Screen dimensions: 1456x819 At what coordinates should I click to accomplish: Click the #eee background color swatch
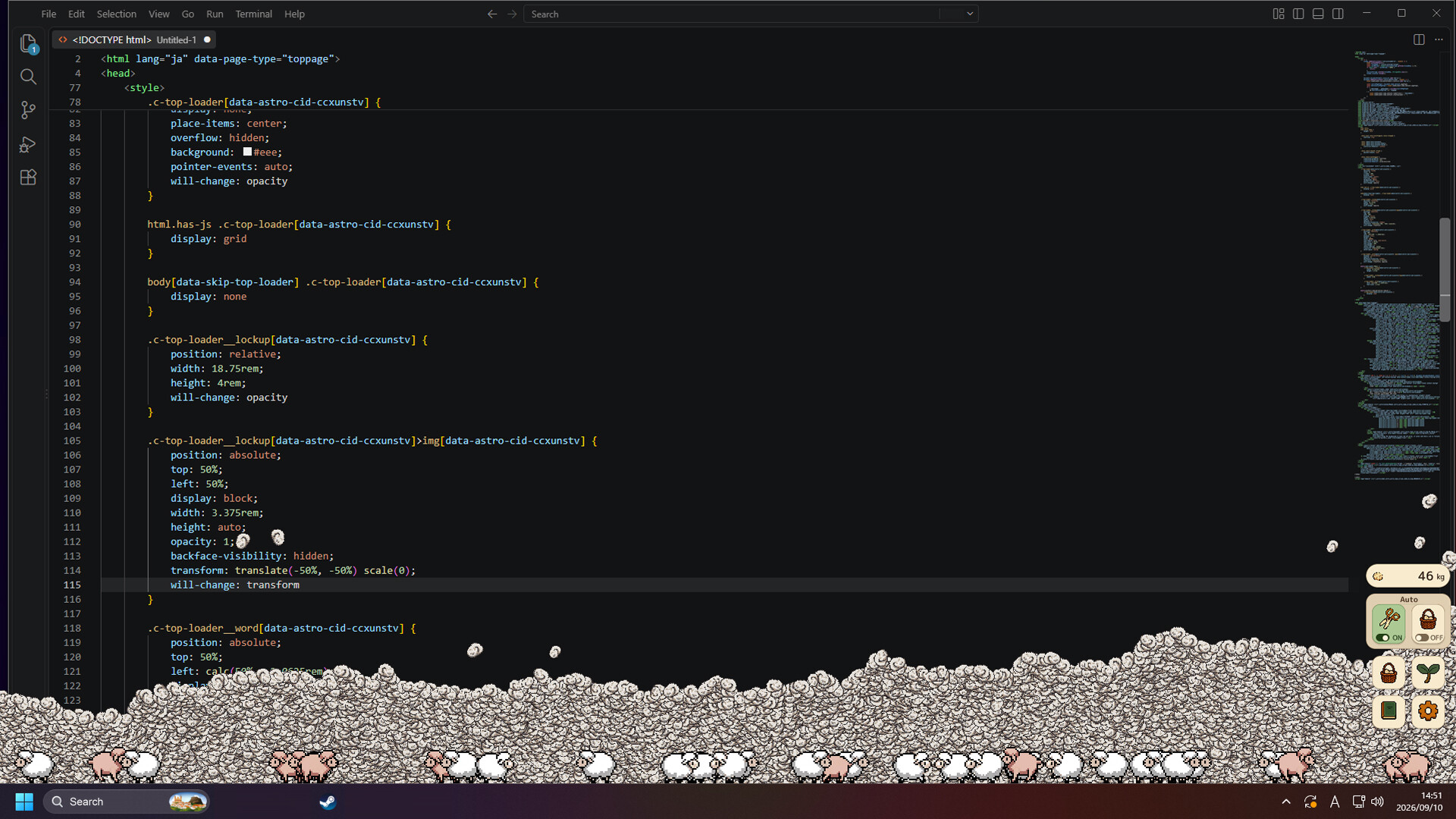247,152
